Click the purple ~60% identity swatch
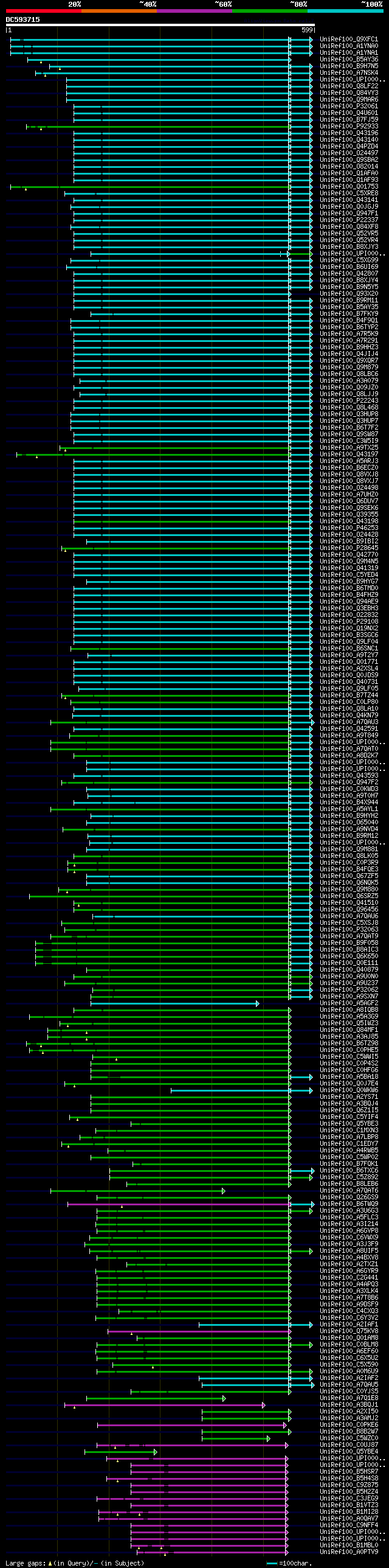The height and width of the screenshot is (1568, 389). 194,11
